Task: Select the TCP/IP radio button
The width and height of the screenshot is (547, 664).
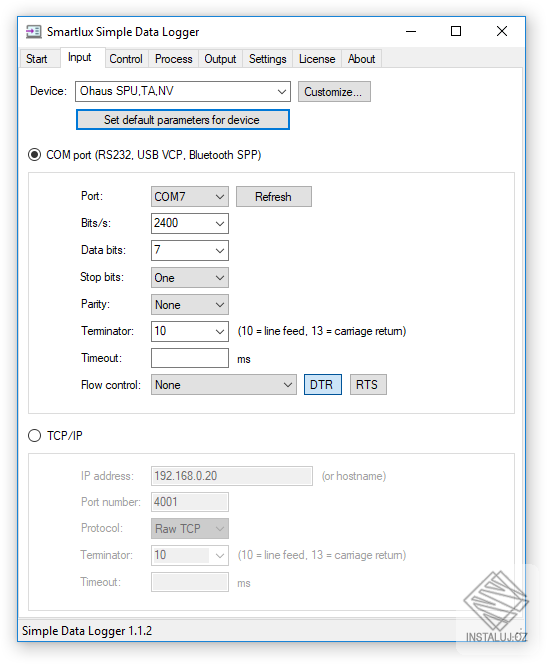Action: [35, 436]
